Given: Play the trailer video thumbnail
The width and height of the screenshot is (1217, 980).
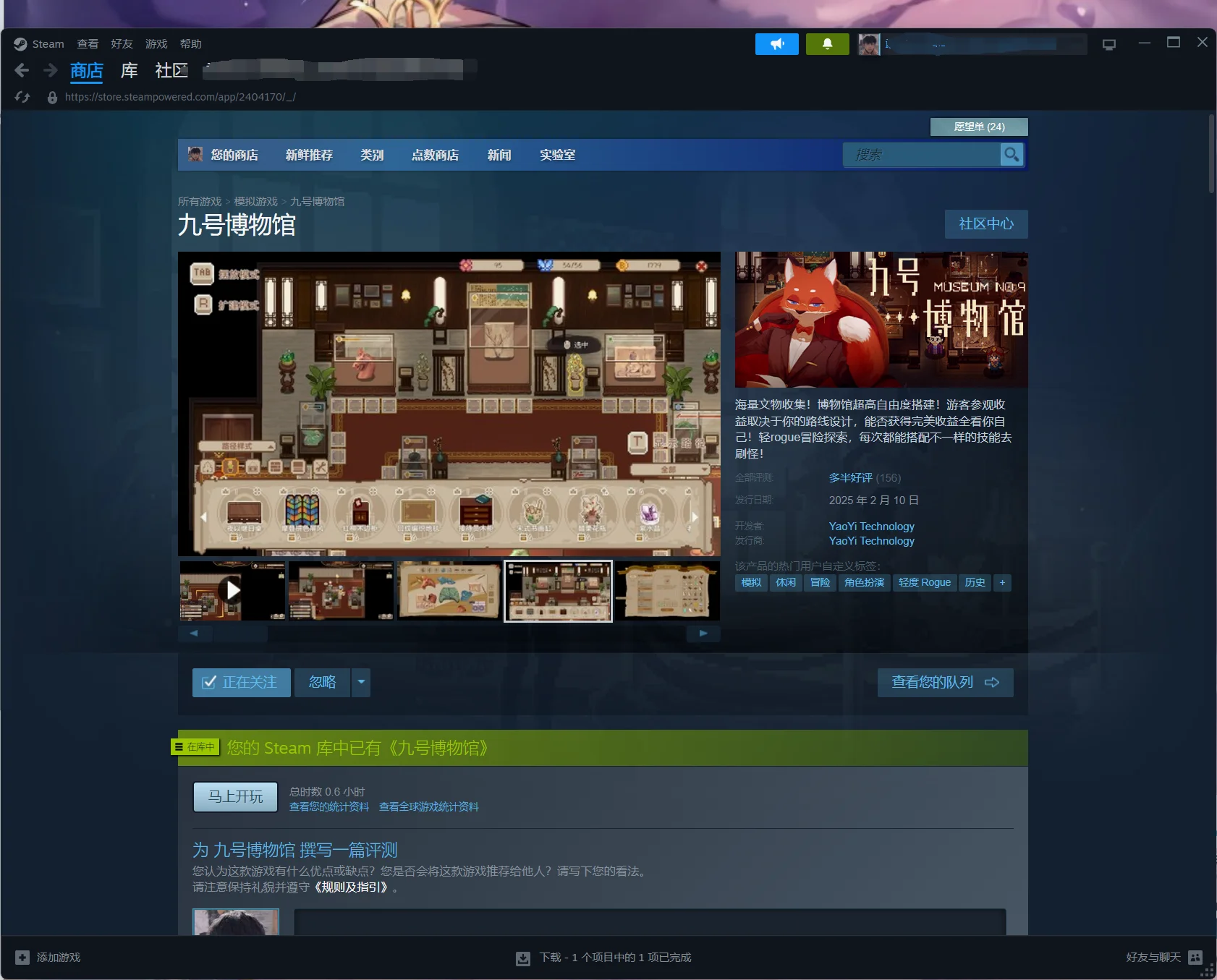Looking at the screenshot, I should point(232,590).
